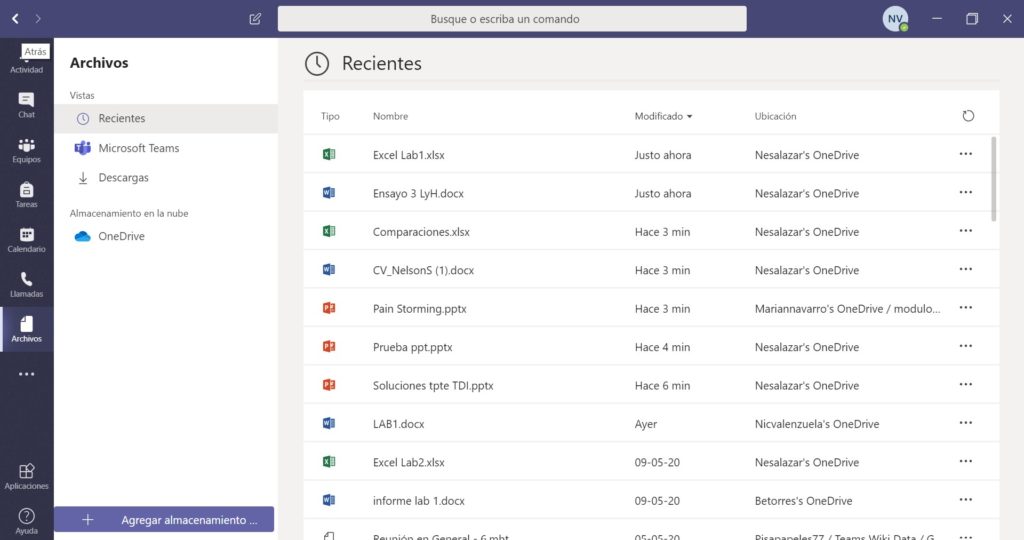Screen dimensions: 1024x540
Task: Select Descargas view
Action: [x=123, y=178]
